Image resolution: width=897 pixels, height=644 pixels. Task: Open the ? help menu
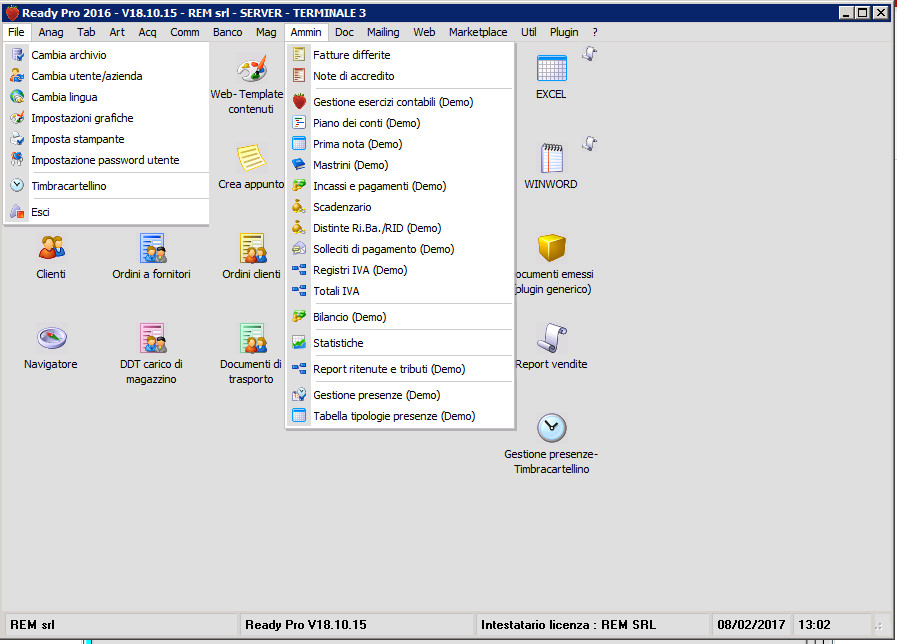595,32
